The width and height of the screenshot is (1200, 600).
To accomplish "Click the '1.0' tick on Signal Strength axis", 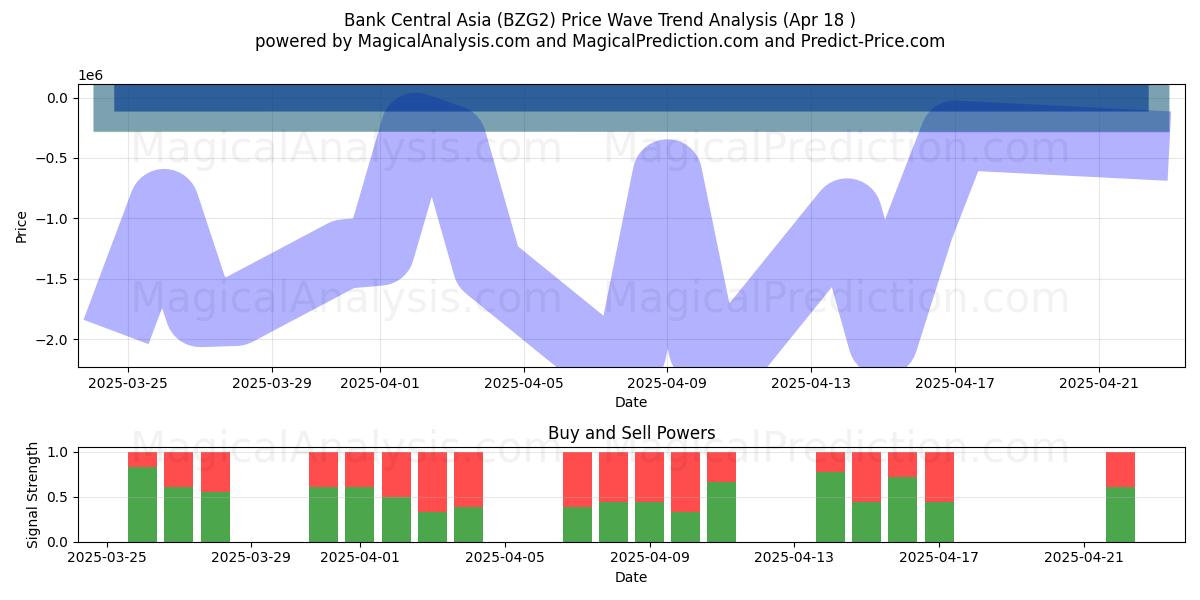I will click(56, 452).
